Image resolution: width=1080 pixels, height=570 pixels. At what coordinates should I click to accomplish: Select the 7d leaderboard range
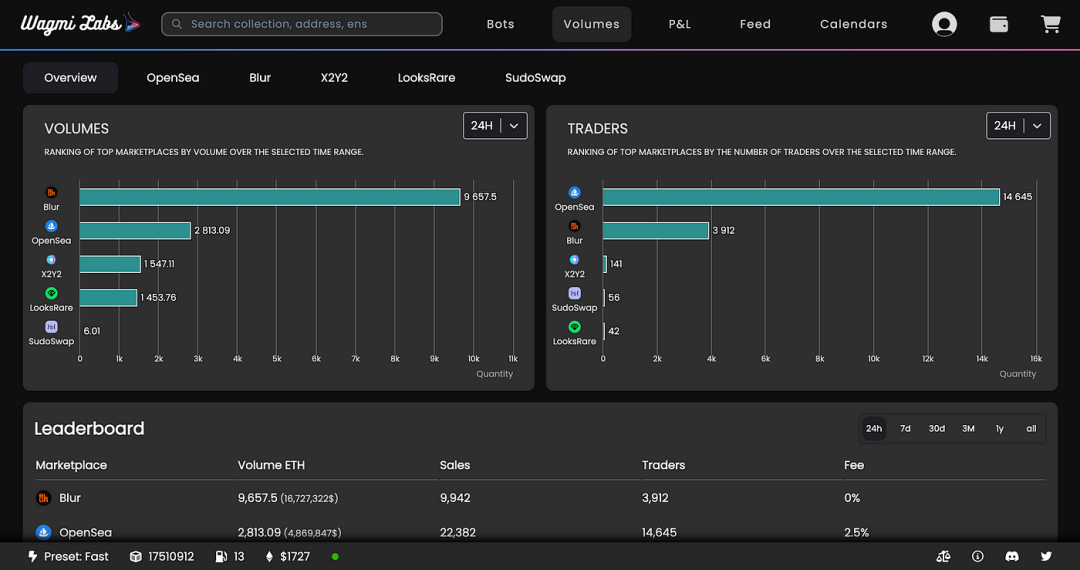[905, 428]
